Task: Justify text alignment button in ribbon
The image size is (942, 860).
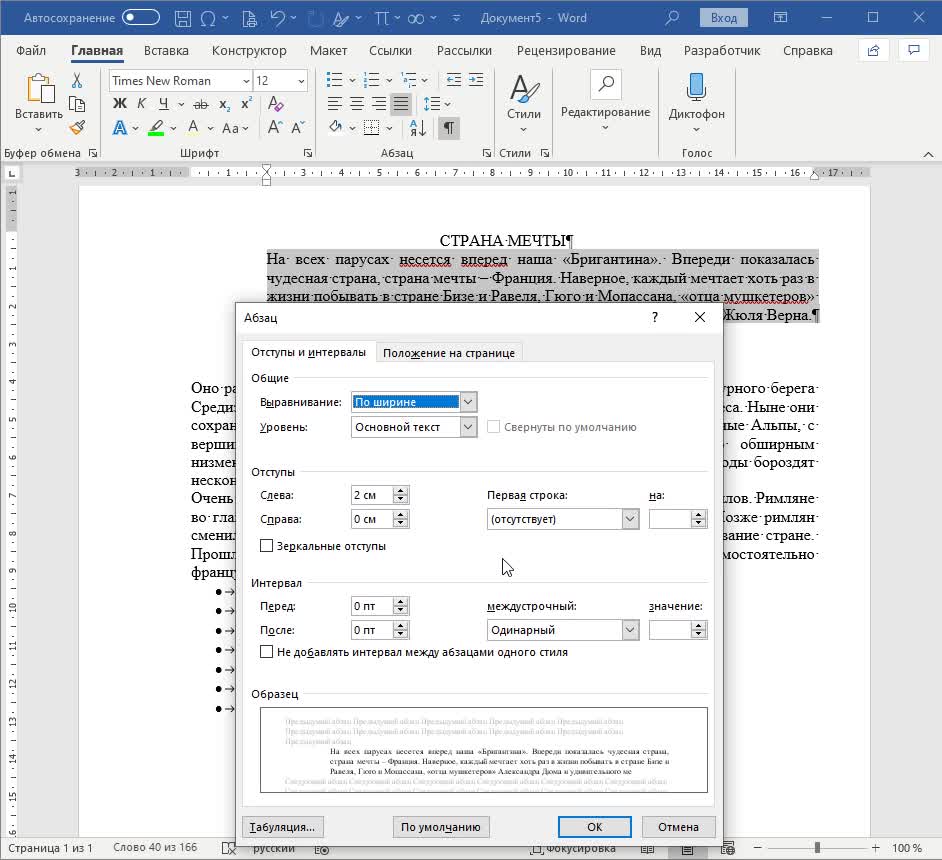Action: click(401, 104)
